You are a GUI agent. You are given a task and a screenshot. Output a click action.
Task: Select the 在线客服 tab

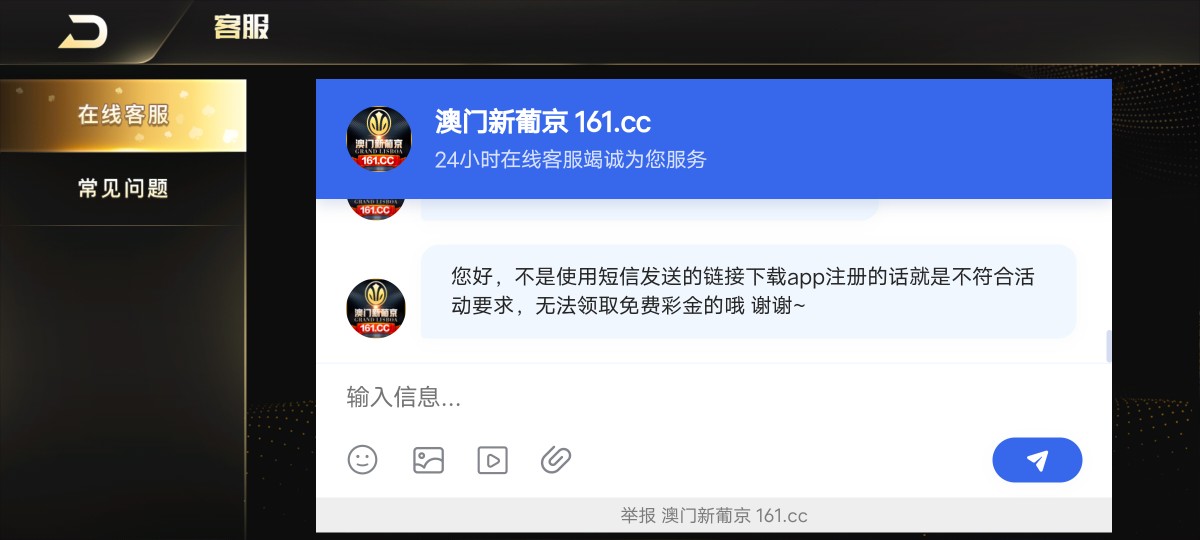(123, 115)
